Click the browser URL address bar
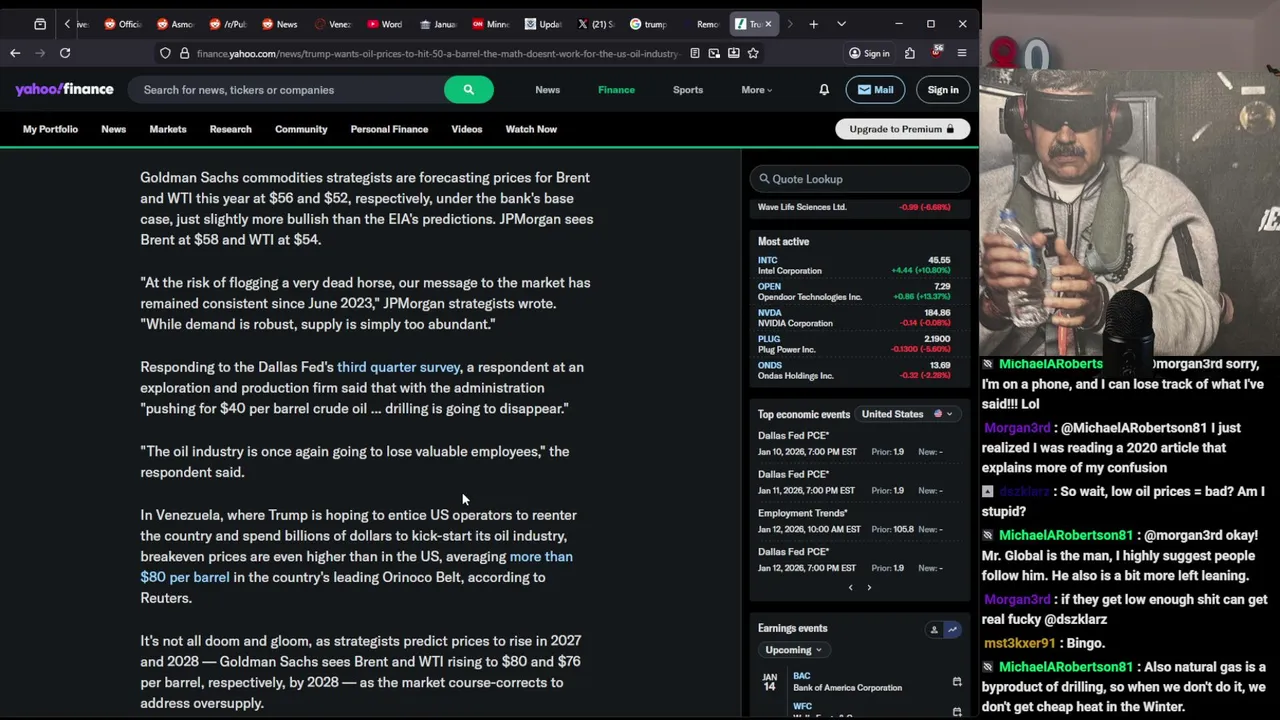This screenshot has width=1280, height=720. coord(437,53)
